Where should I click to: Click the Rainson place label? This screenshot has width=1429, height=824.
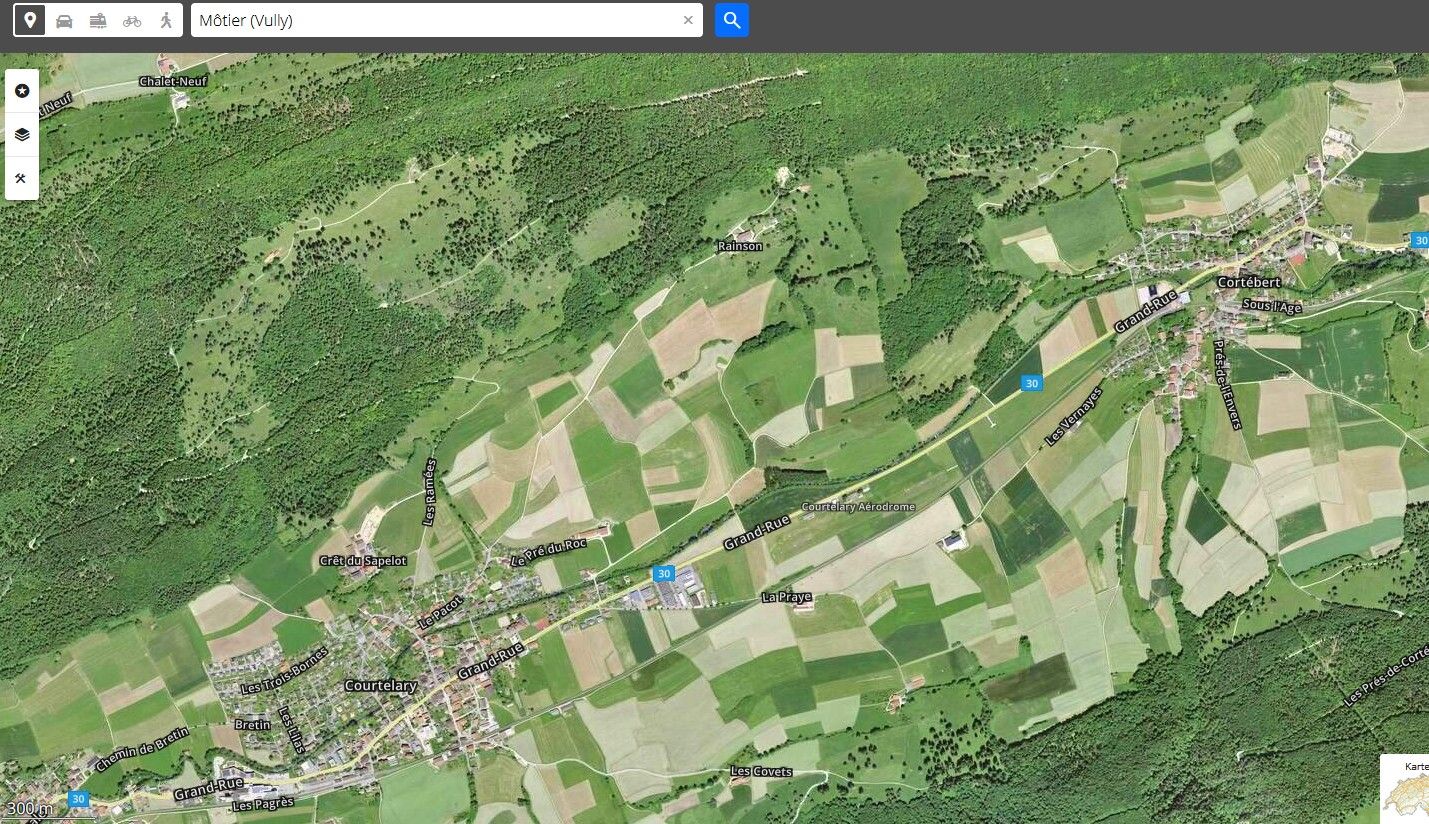(x=740, y=246)
